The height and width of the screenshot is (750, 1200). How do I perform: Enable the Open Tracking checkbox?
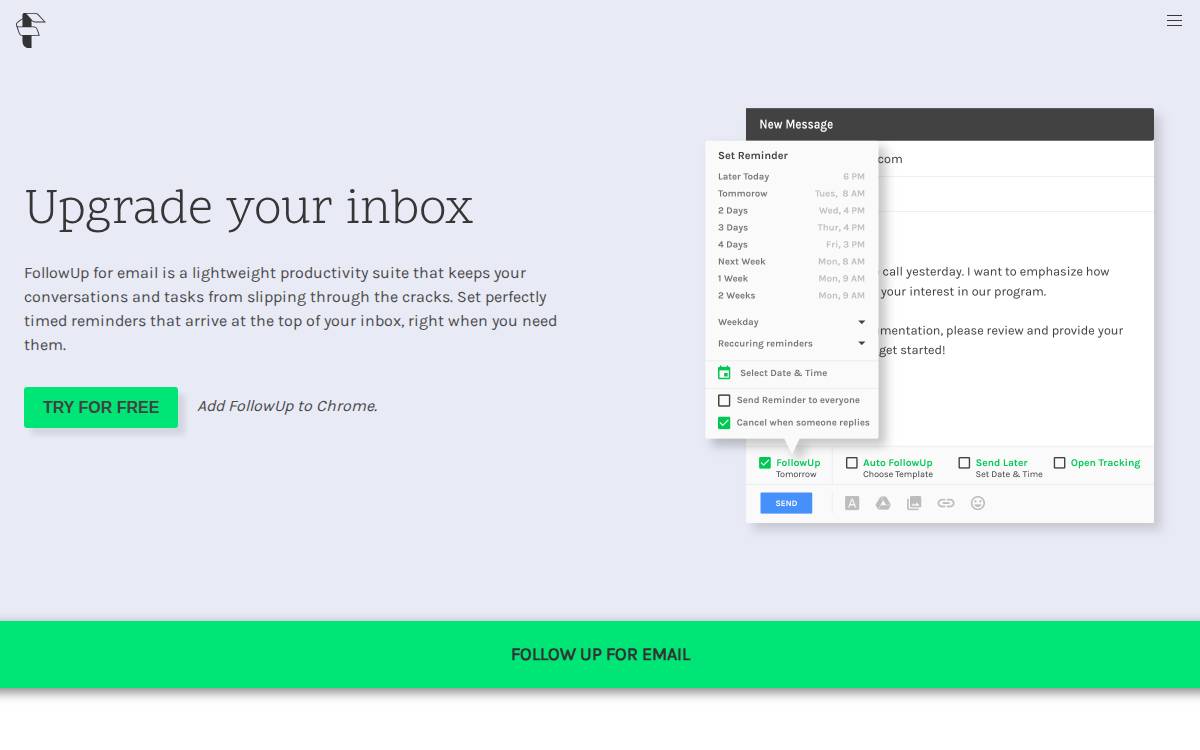1059,463
